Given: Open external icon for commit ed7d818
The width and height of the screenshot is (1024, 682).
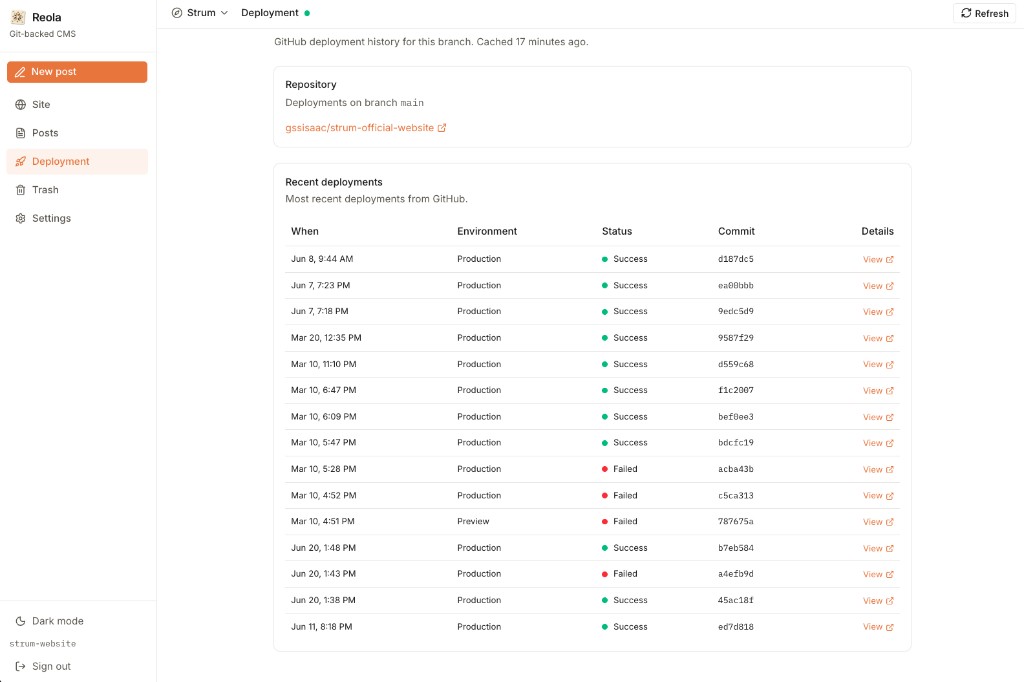Looking at the screenshot, I should pos(889,627).
